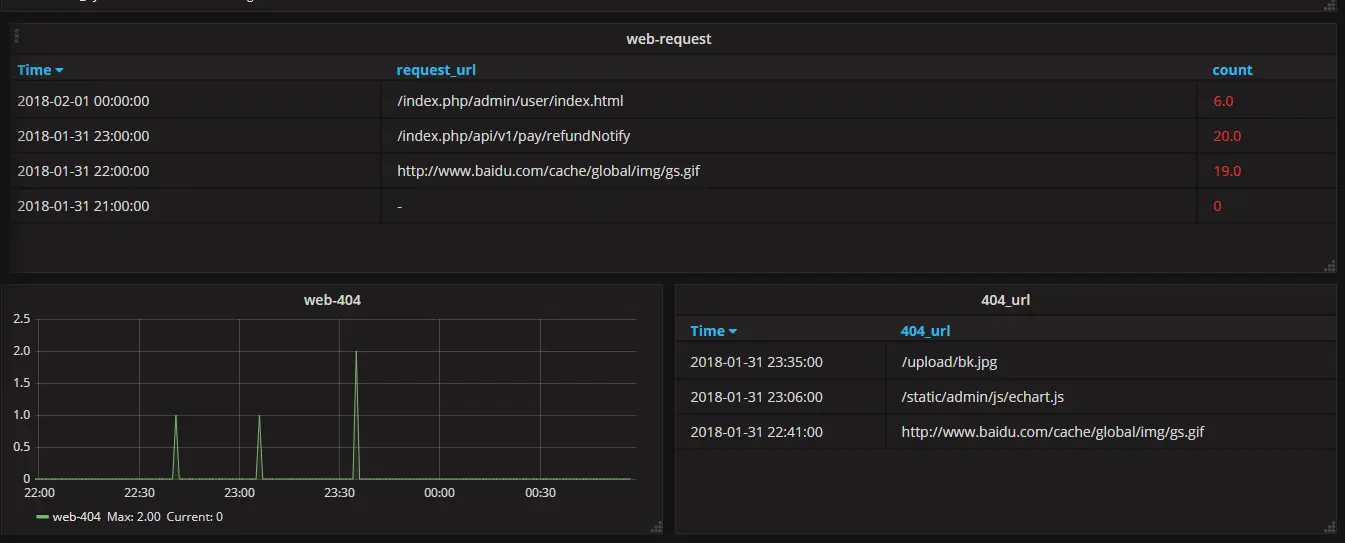Click the green web-404 legend color line
This screenshot has height=543, width=1345.
point(42,517)
